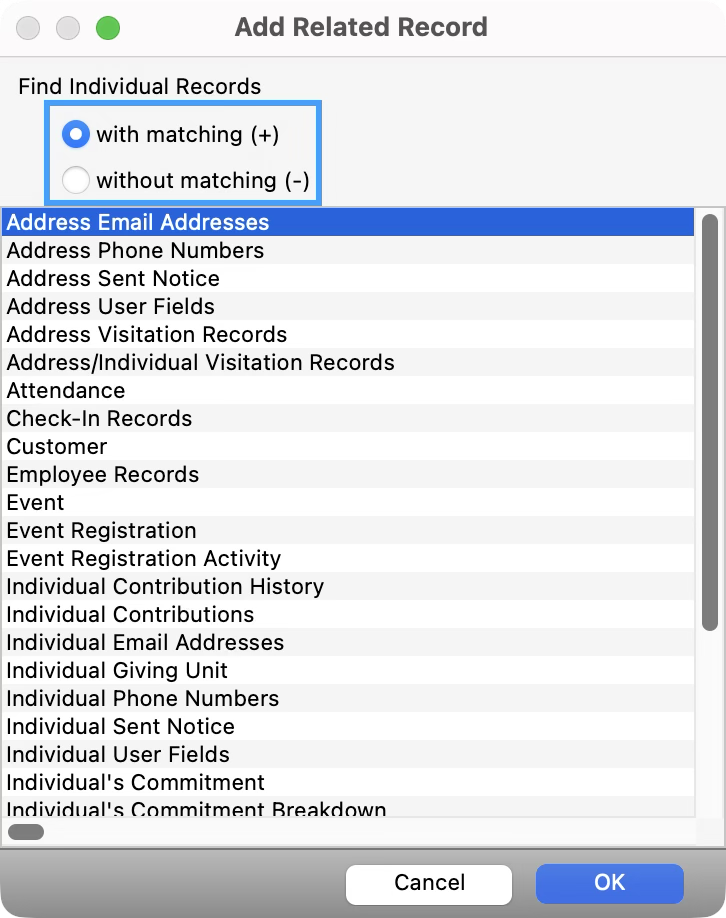The width and height of the screenshot is (726, 918).
Task: Select 'Address Phone Numbers' row
Action: [x=348, y=251]
